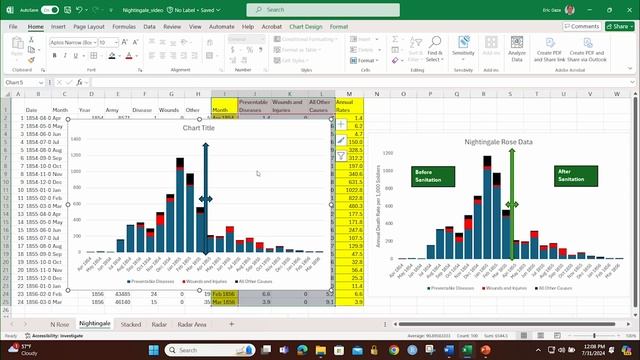
Task: Click the Chart Elements plus button
Action: (x=341, y=124)
